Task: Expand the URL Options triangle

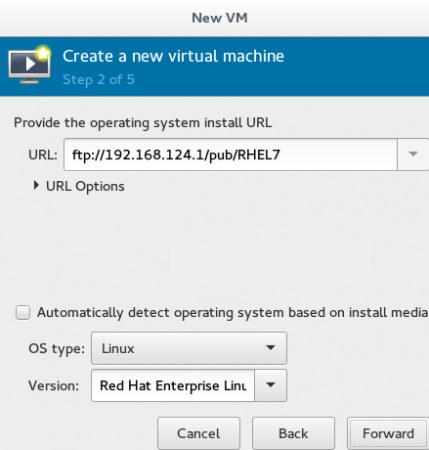Action: (x=36, y=186)
